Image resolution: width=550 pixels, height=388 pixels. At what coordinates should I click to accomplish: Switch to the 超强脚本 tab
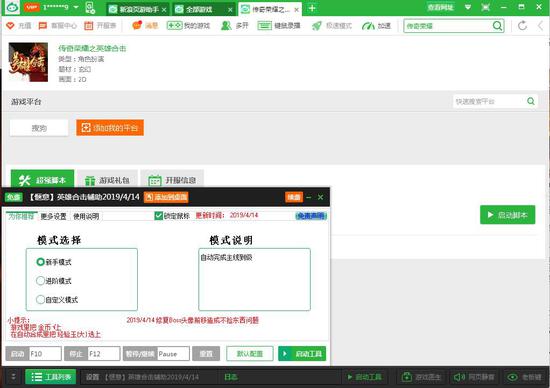pos(42,180)
